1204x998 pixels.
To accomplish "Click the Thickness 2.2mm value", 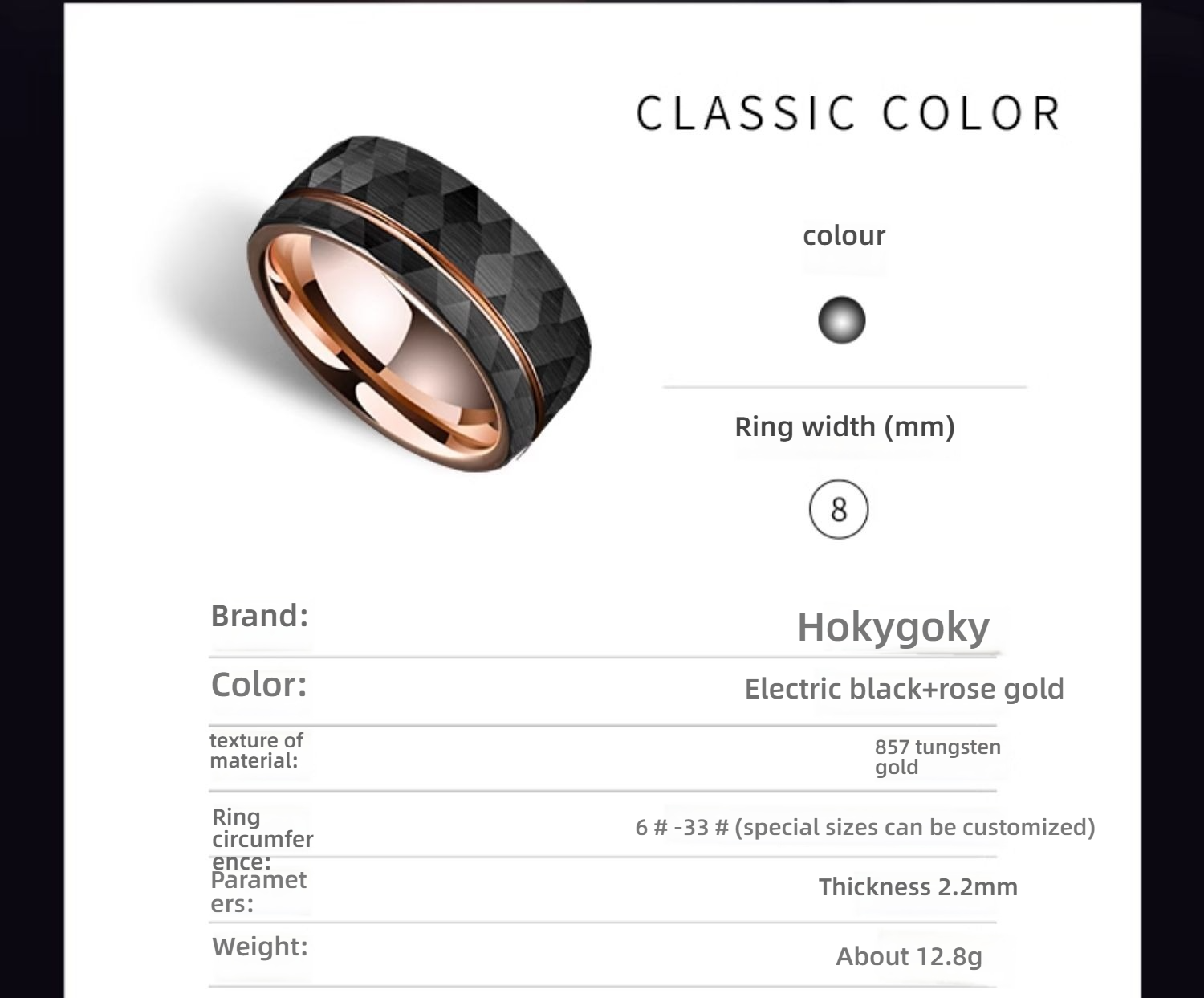I will coord(918,886).
